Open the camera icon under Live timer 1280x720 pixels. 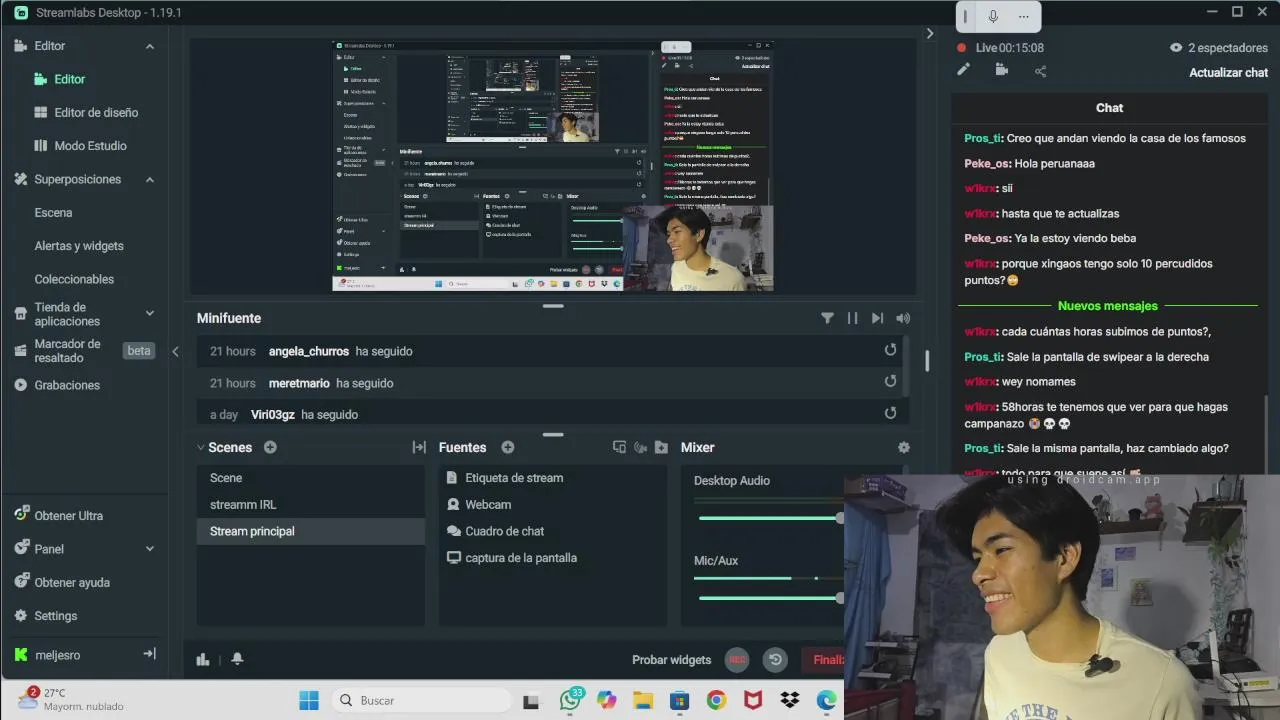(1001, 70)
